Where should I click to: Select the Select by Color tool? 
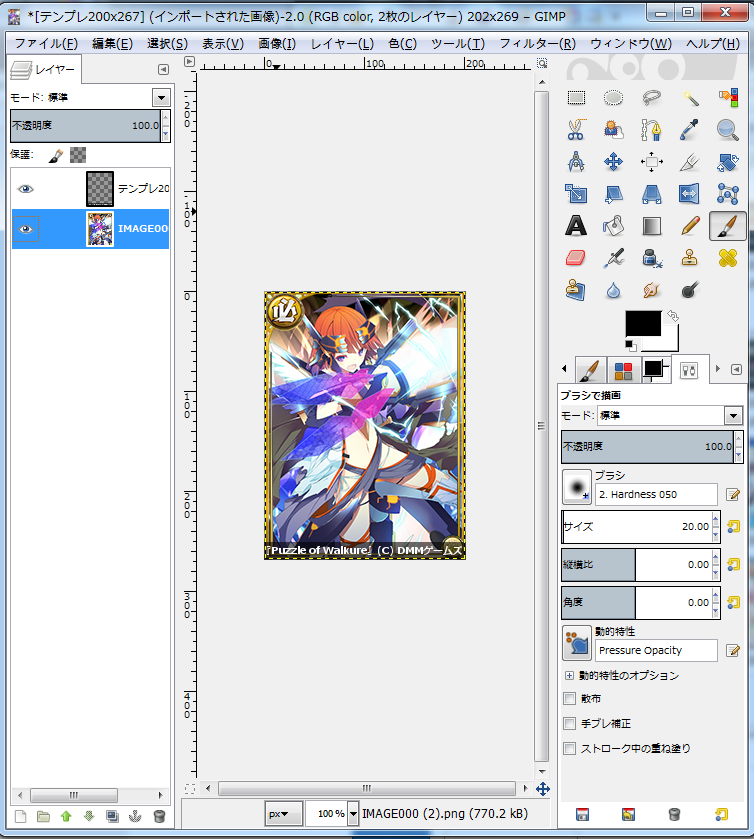[728, 97]
